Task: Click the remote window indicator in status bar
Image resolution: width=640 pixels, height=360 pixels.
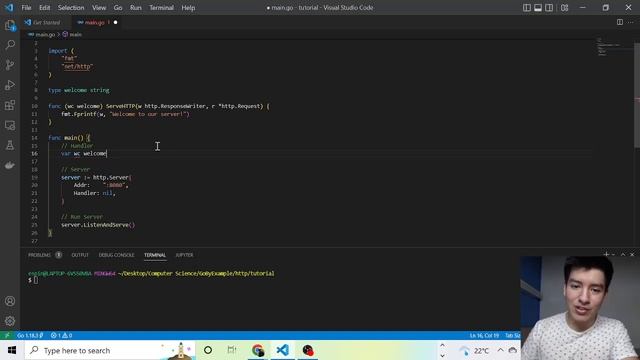Action: [x=7, y=335]
